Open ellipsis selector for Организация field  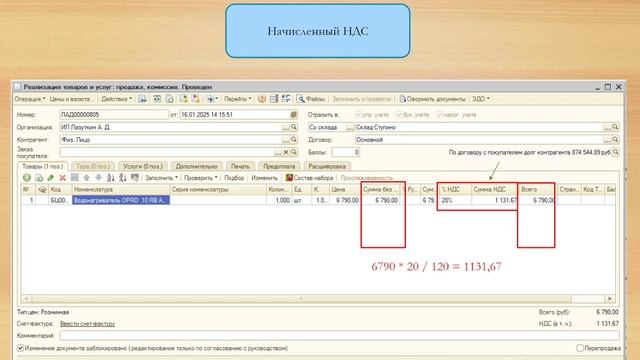tap(286, 127)
